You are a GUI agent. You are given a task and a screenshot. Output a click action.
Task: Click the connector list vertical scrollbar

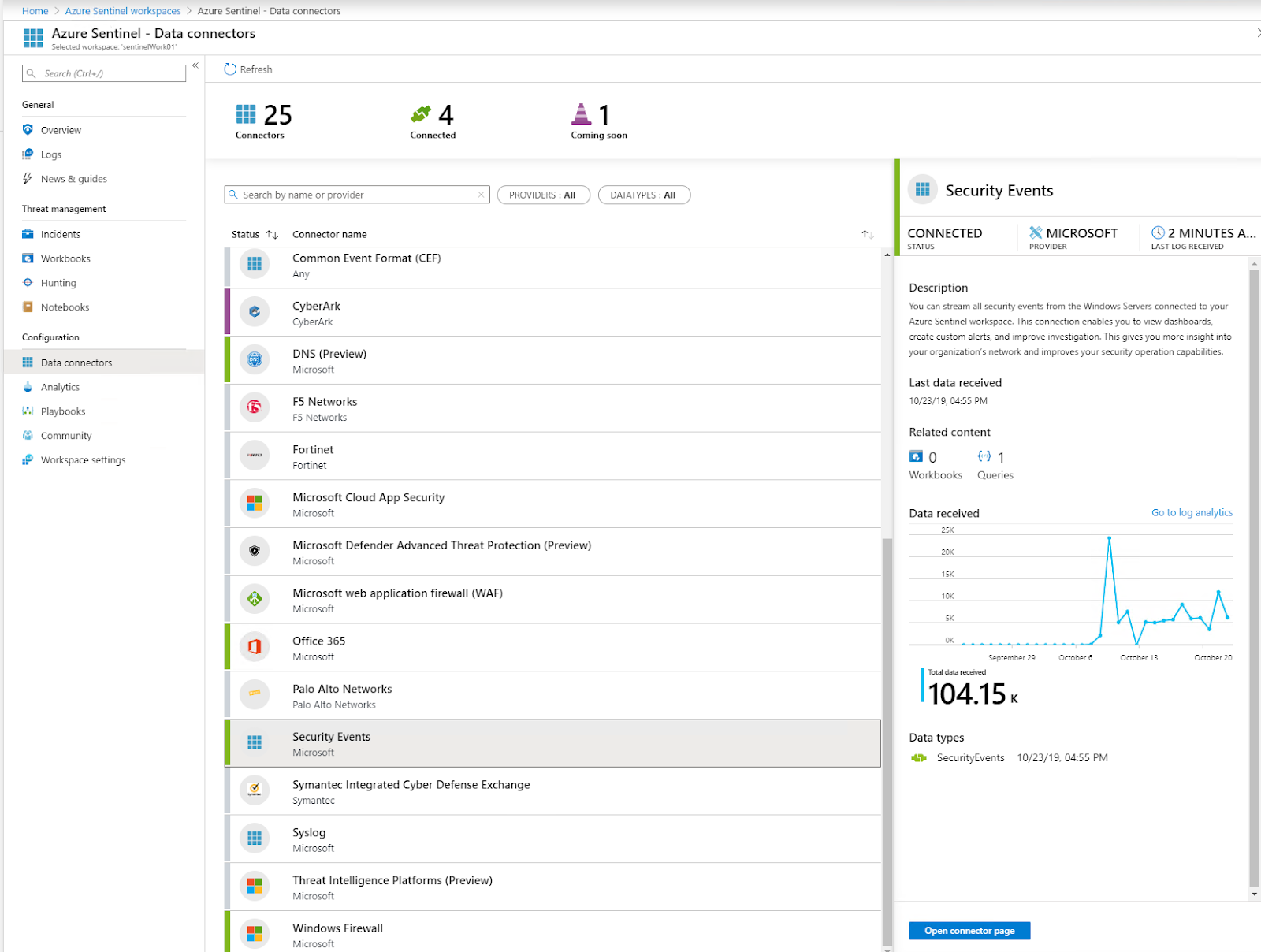point(887,741)
